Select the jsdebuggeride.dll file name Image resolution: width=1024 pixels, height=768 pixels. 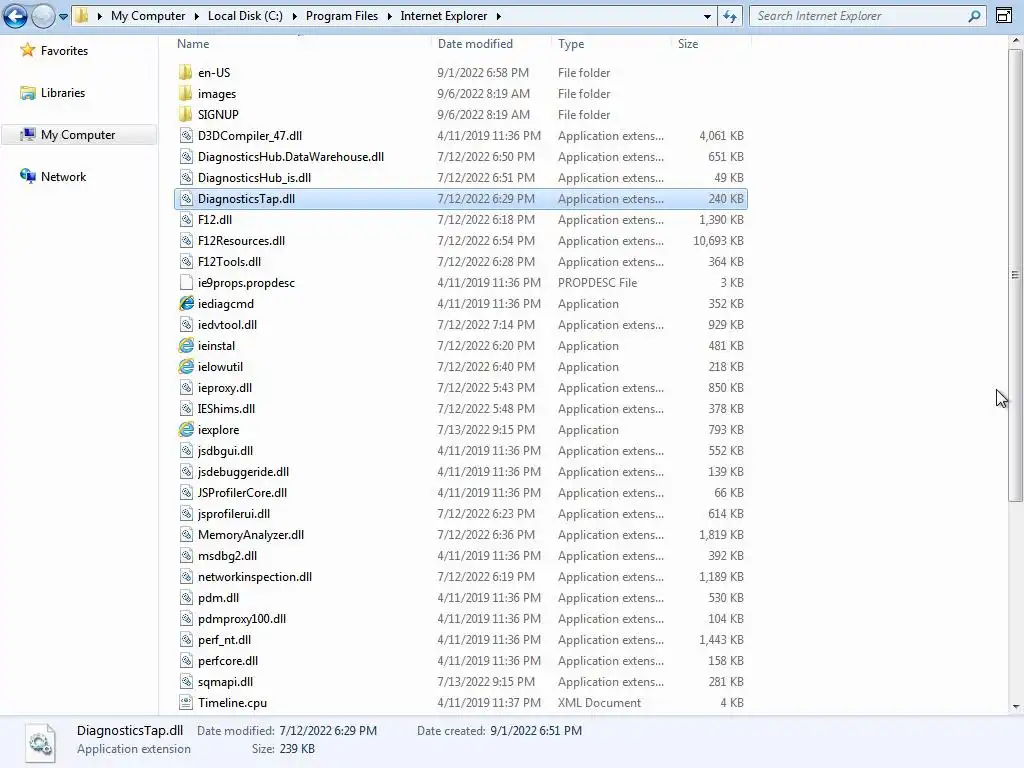(243, 472)
